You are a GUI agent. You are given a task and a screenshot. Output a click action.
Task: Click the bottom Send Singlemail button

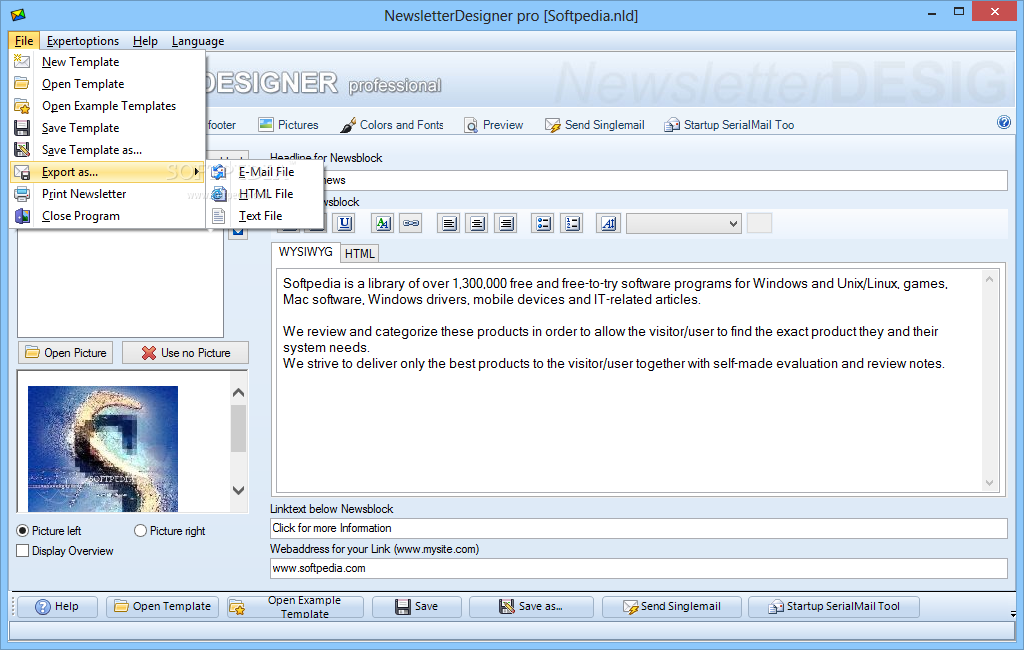point(671,606)
